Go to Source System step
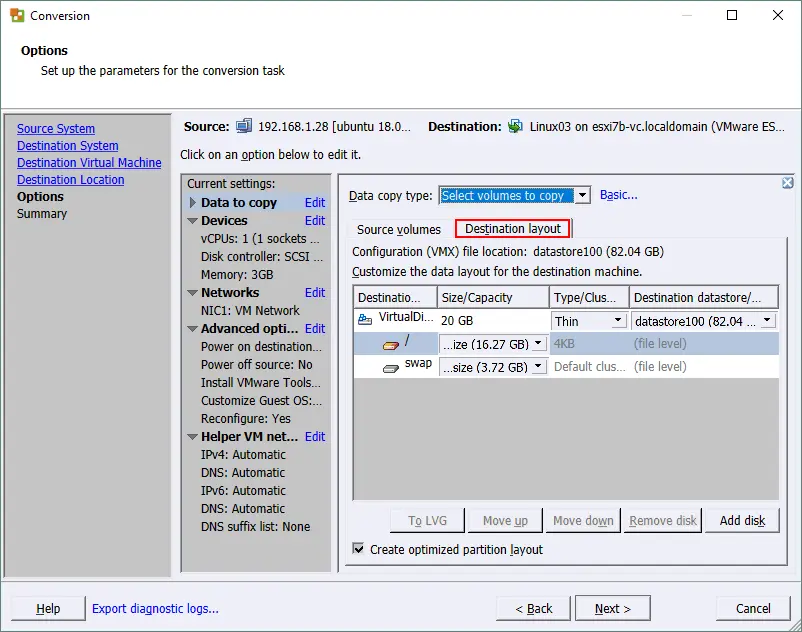 (x=56, y=128)
